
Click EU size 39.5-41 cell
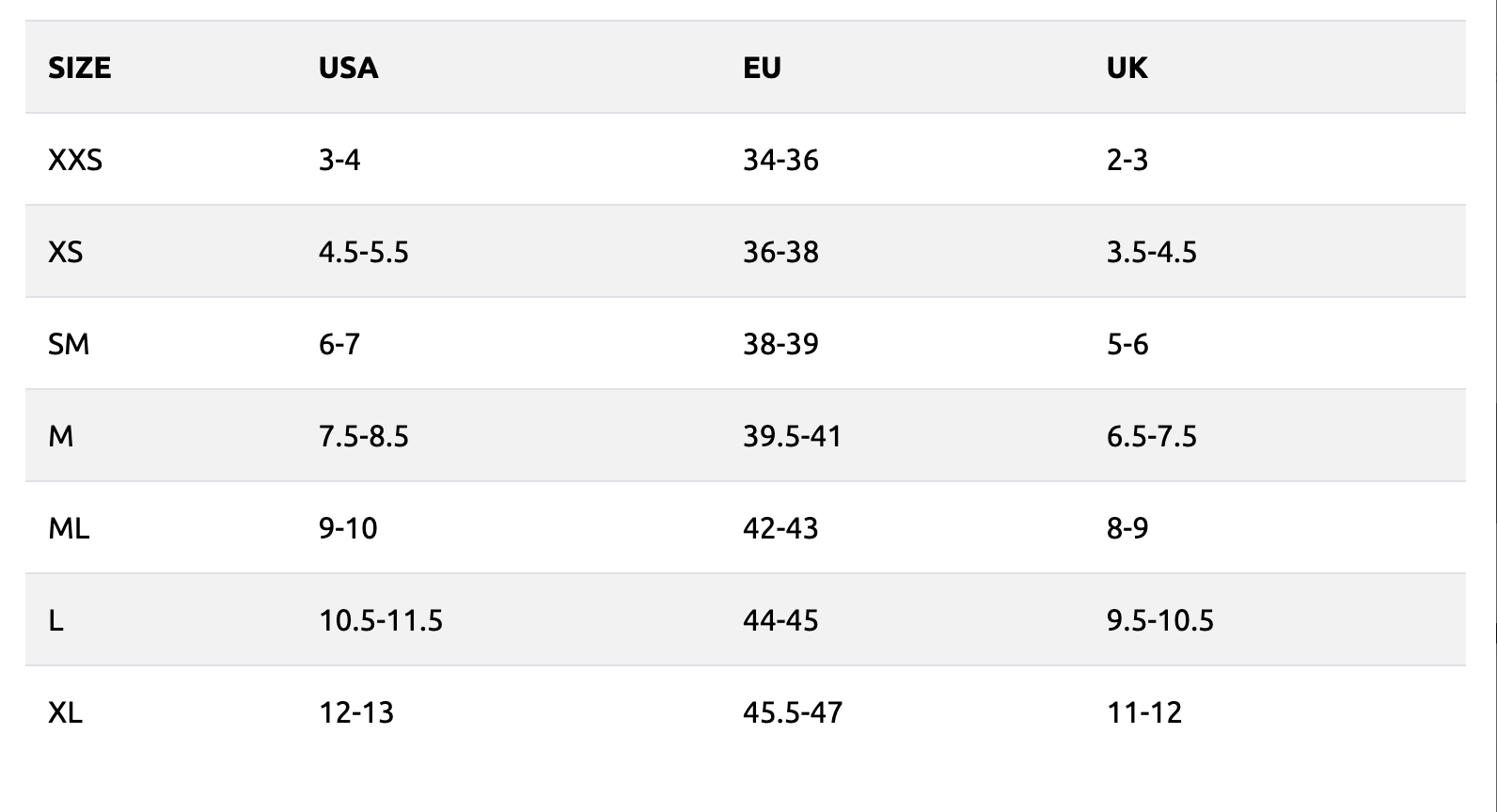[792, 436]
